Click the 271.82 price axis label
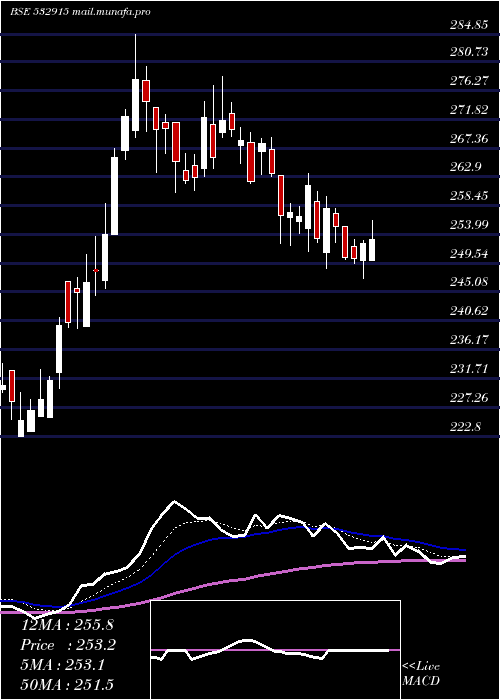Viewport: 500px width, 700px height. coord(469,110)
